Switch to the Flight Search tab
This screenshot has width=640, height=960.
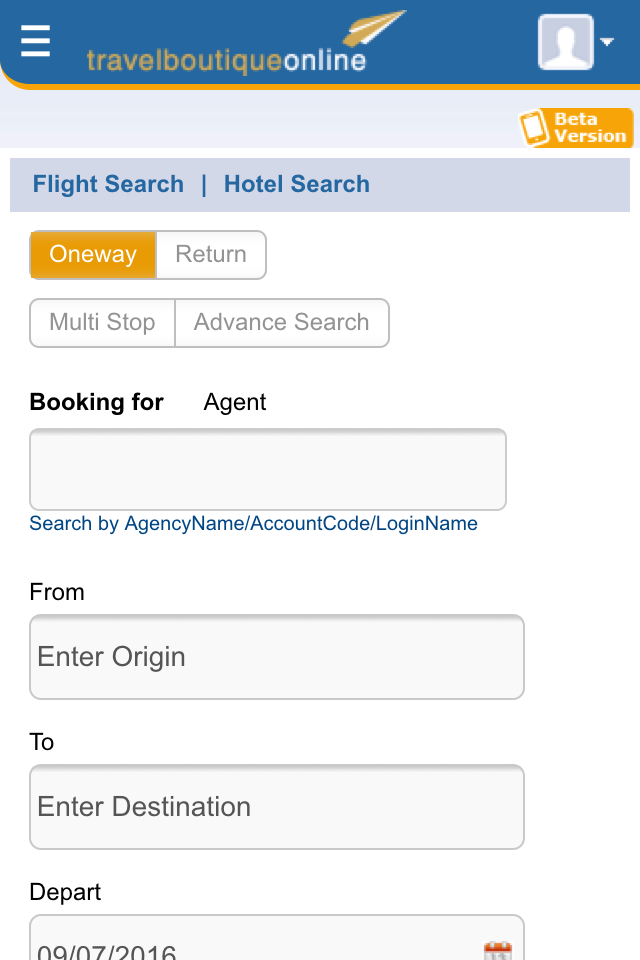108,184
